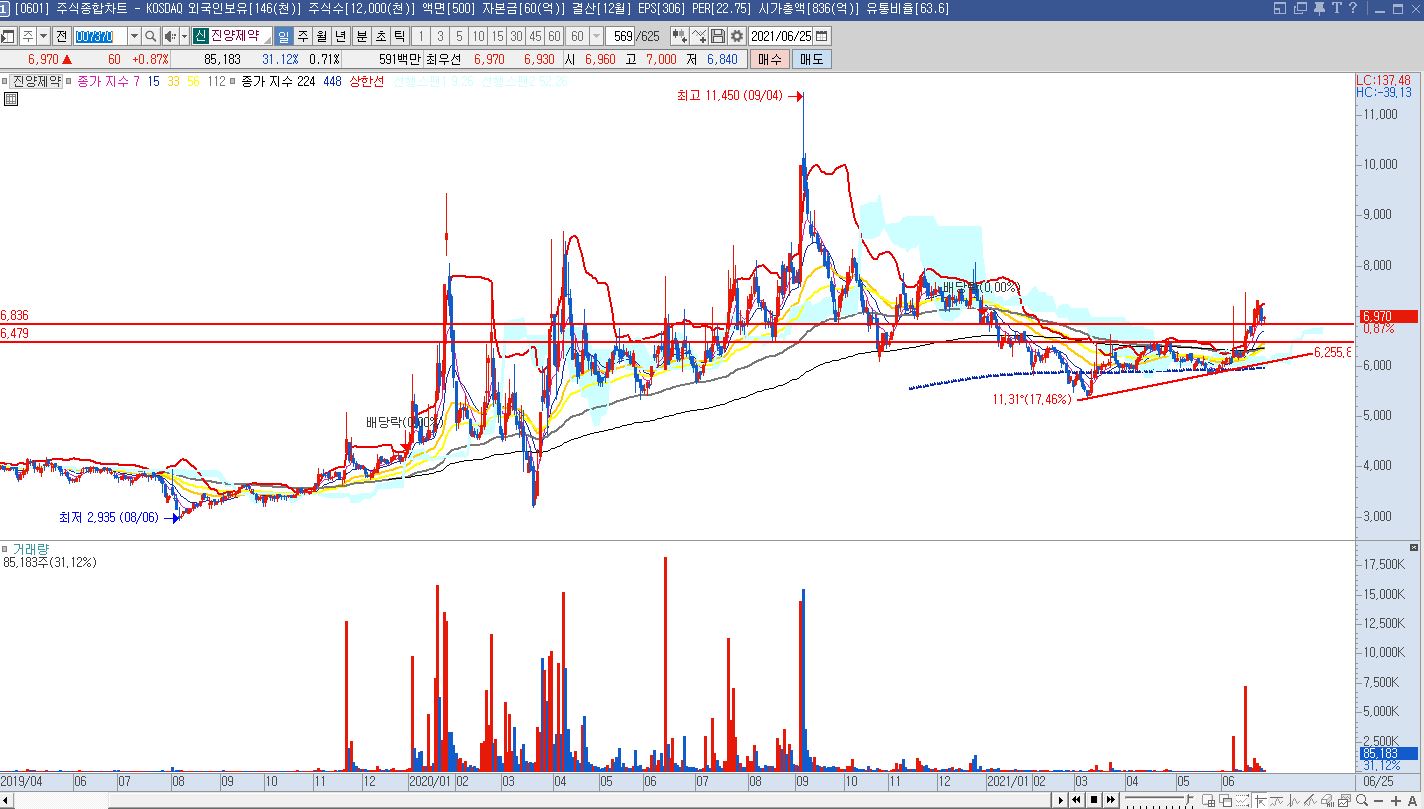This screenshot has width=1424, height=809.
Task: Click the stock code input field 007370
Action: [100, 36]
